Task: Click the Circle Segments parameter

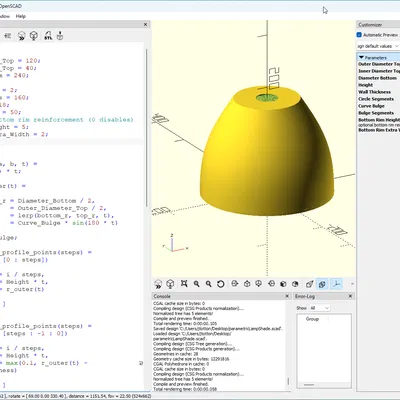Action: tap(376, 99)
